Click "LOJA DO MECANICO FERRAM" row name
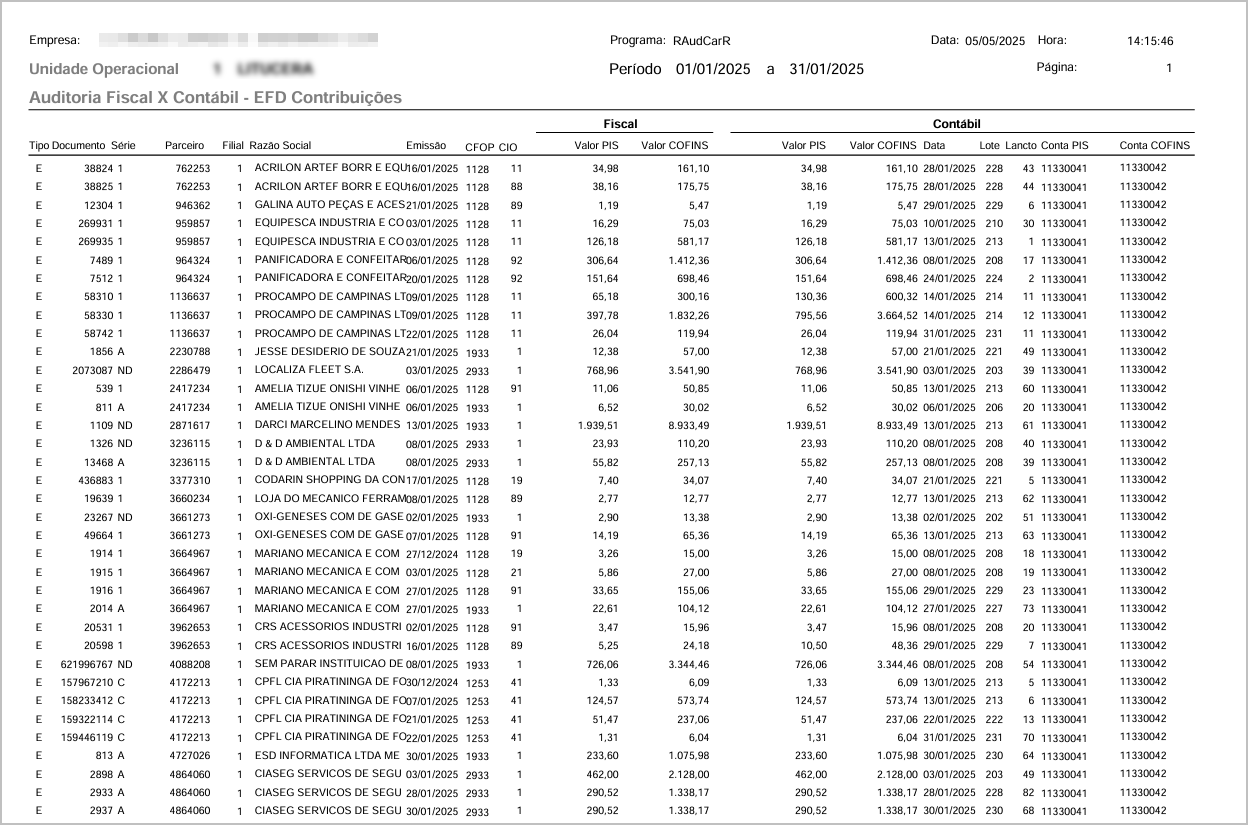The image size is (1248, 825). [x=329, y=498]
